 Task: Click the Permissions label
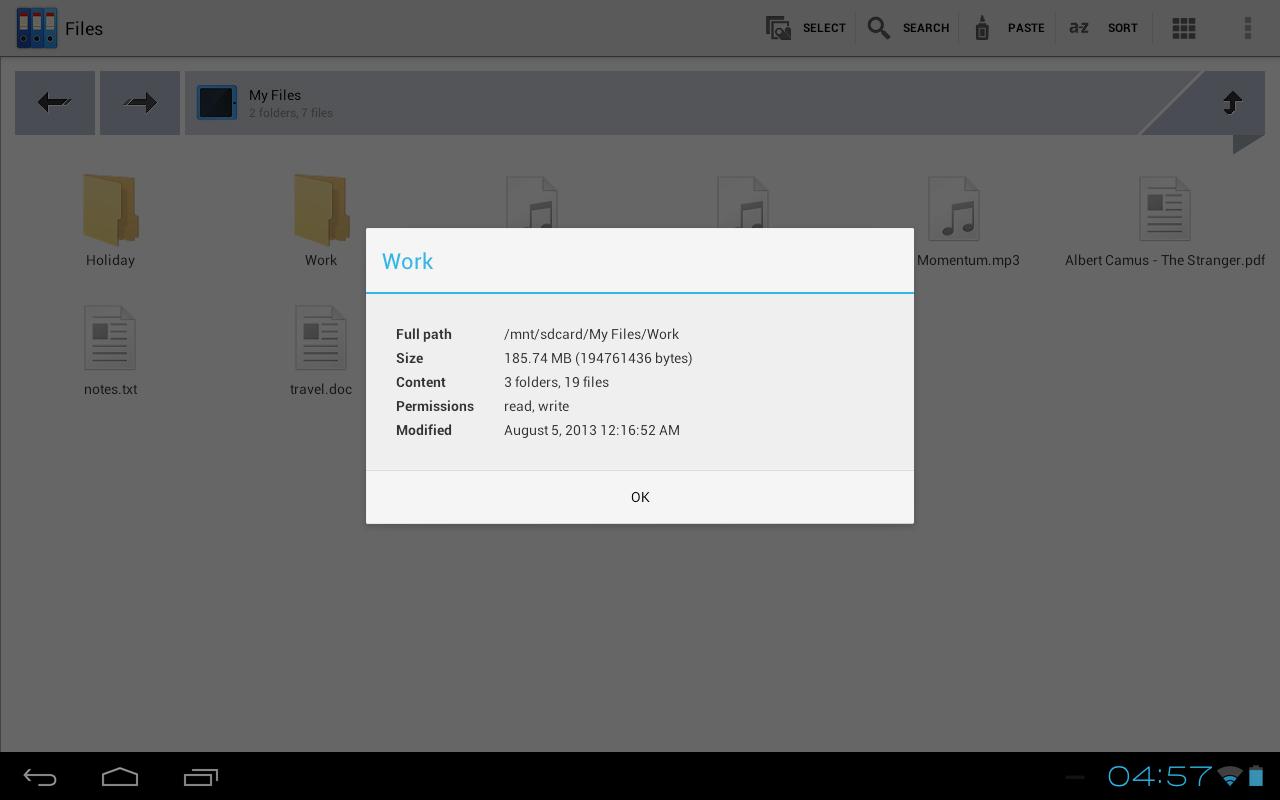435,406
